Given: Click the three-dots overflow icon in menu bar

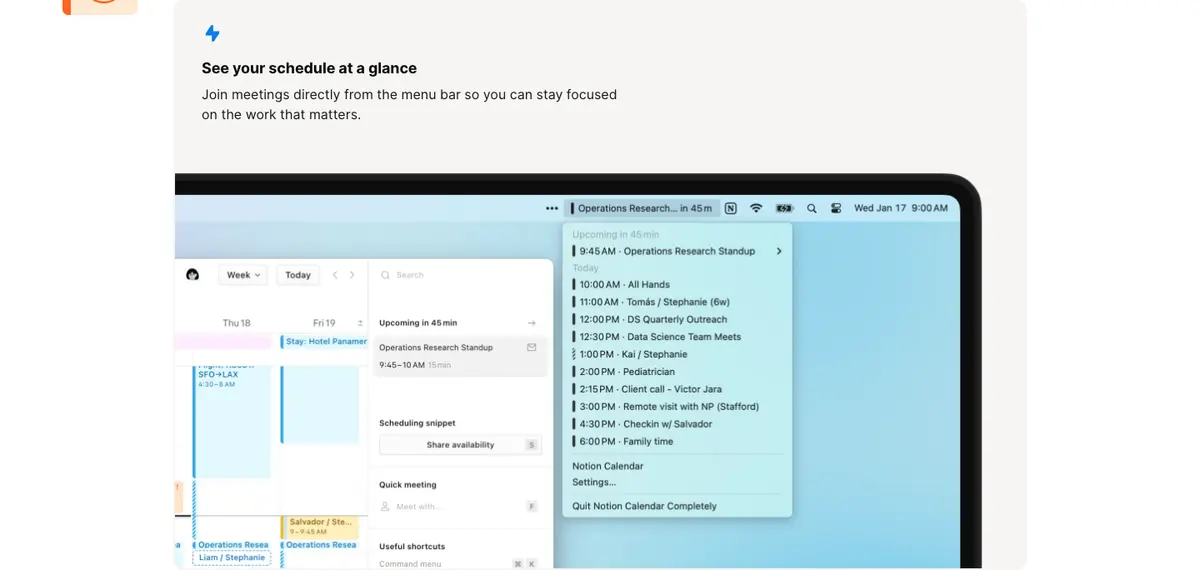Looking at the screenshot, I should tap(552, 209).
